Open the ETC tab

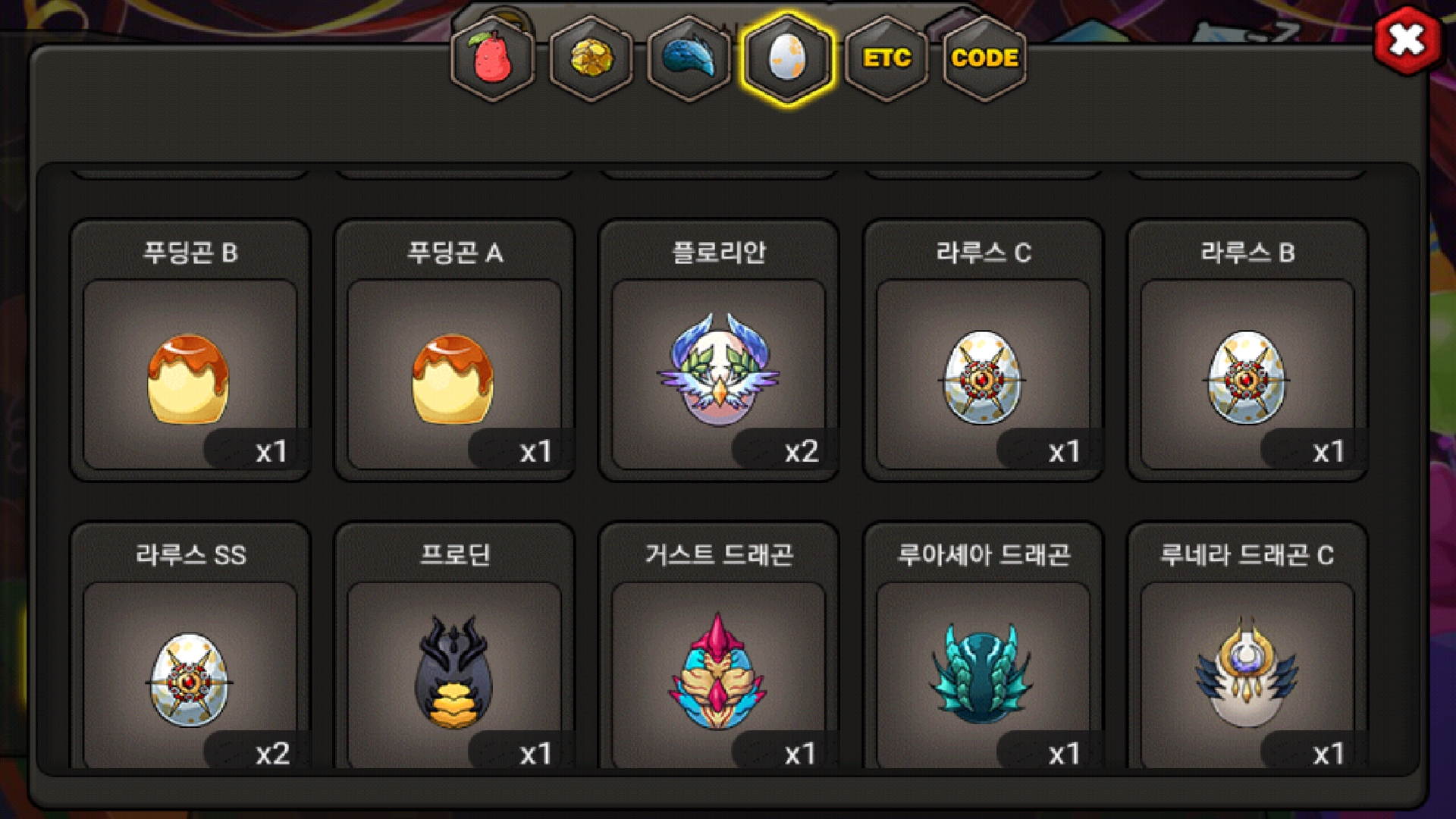886,58
